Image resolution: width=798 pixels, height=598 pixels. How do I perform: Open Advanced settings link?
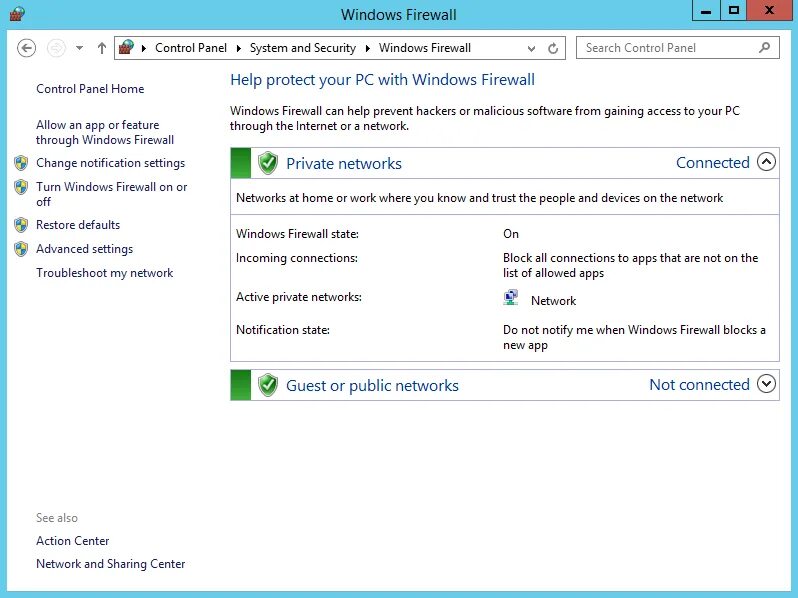click(84, 249)
